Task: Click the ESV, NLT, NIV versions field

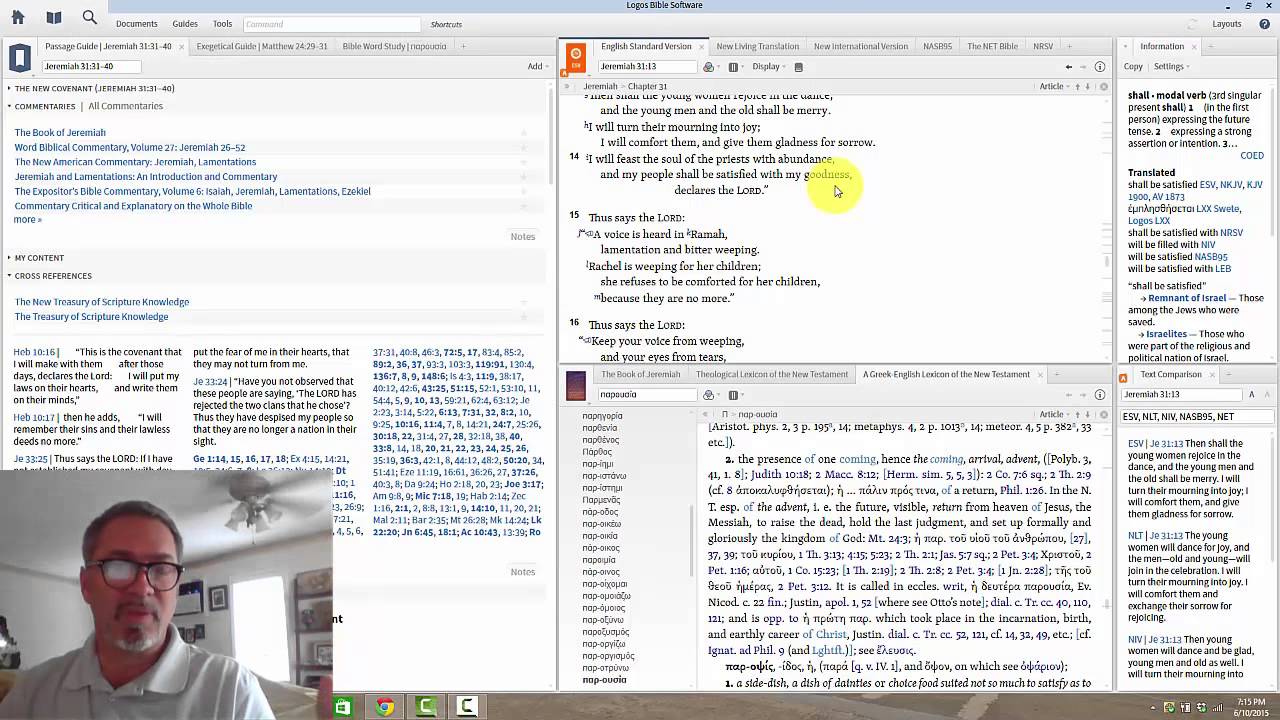Action: pos(1196,417)
